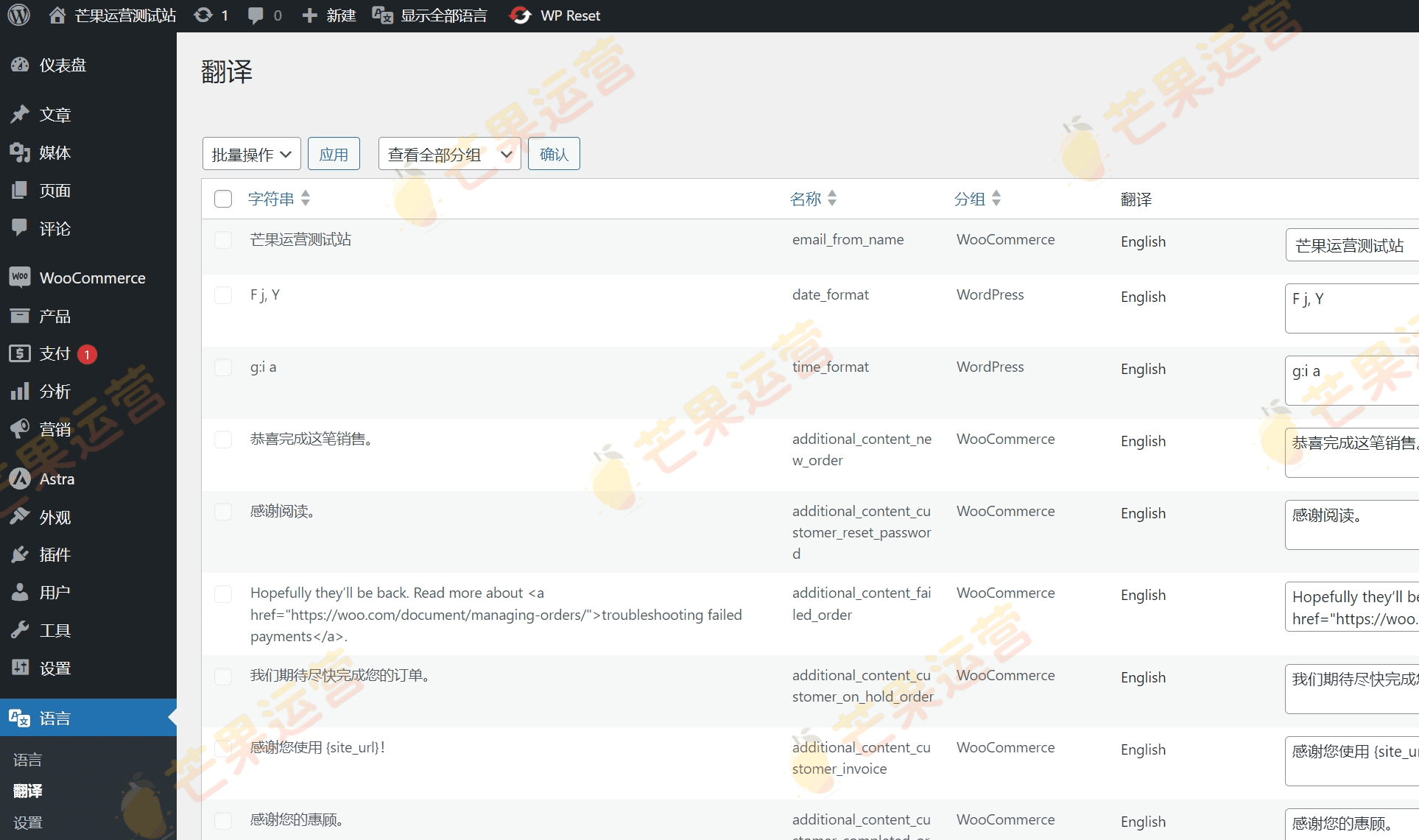Viewport: 1419px width, 840px height.
Task: Click the WooCommerce woo icon
Action: point(20,278)
